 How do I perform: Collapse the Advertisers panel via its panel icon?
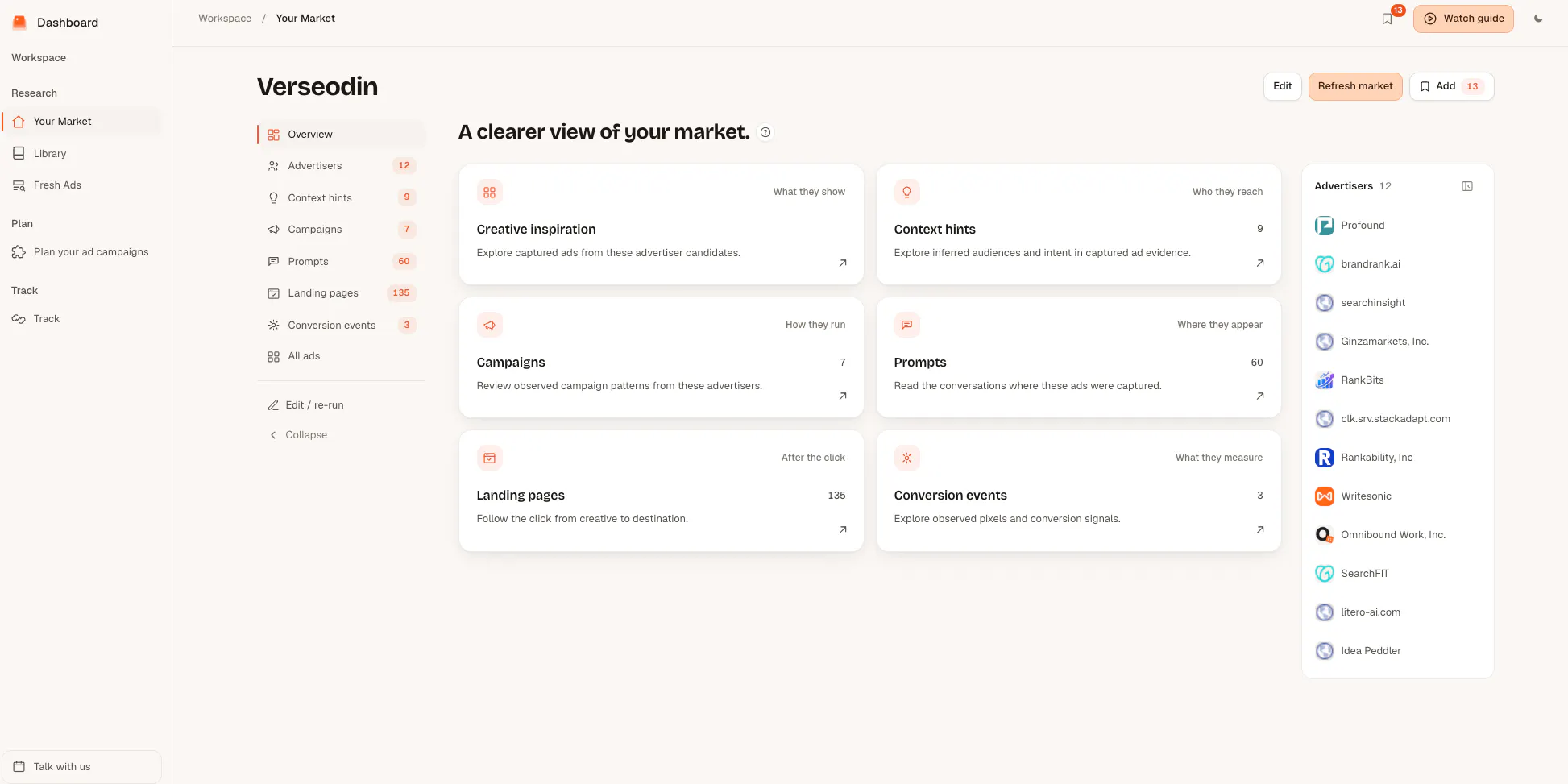[x=1467, y=186]
